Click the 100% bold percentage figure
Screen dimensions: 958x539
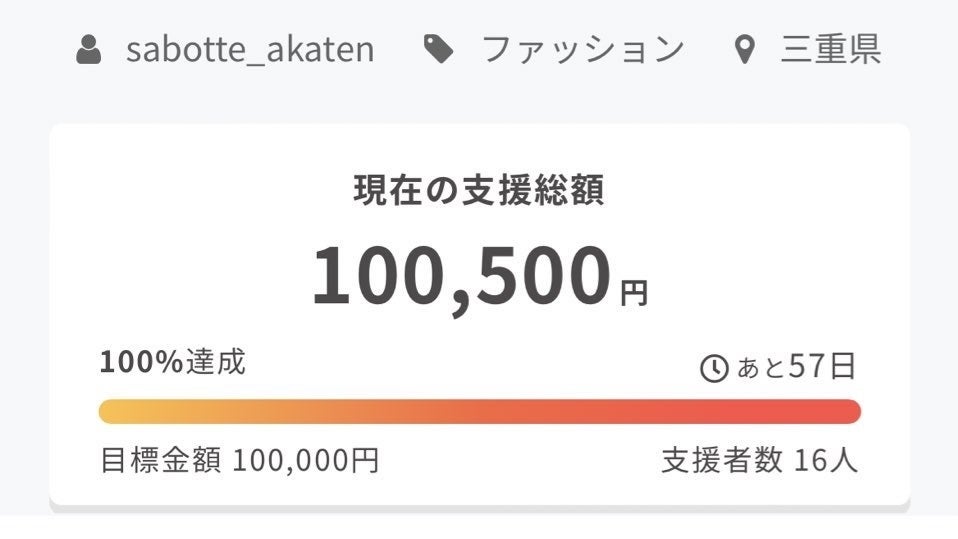tap(141, 362)
